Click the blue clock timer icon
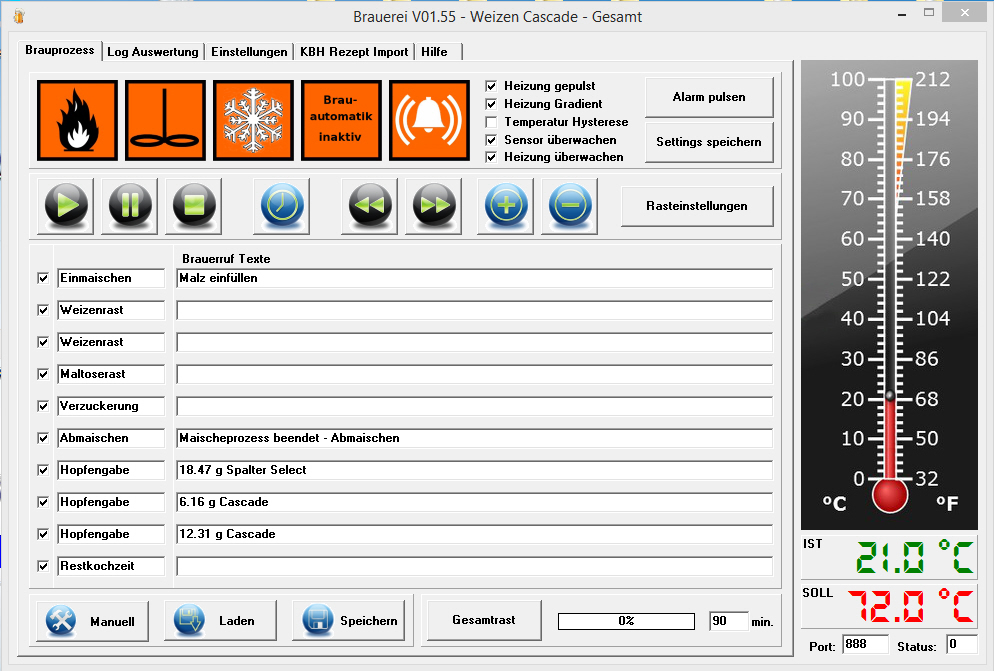 [x=282, y=206]
